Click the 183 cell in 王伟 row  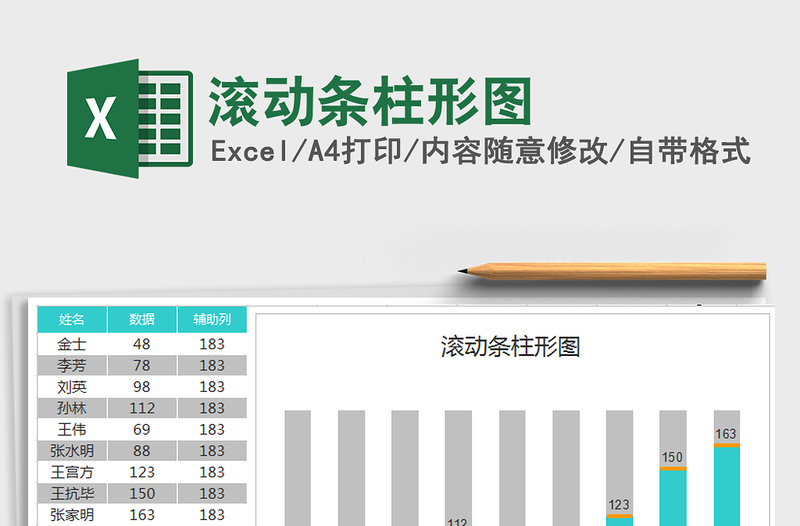click(x=212, y=430)
